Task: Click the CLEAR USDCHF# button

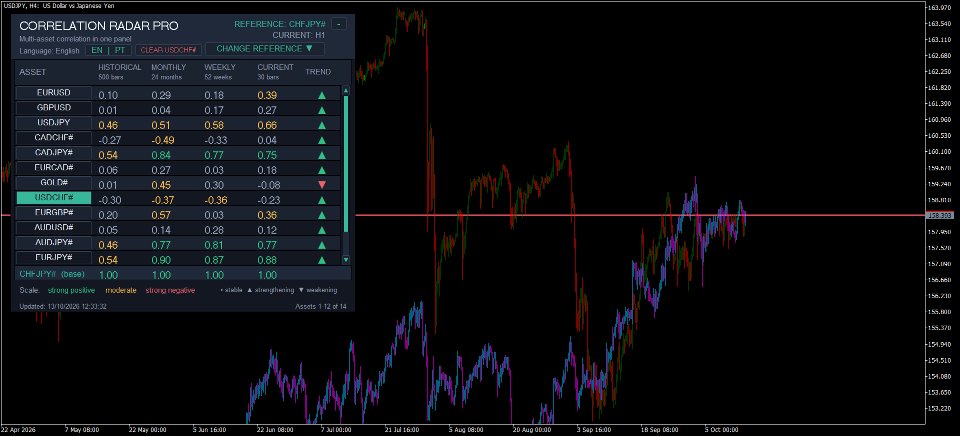Action: point(168,50)
